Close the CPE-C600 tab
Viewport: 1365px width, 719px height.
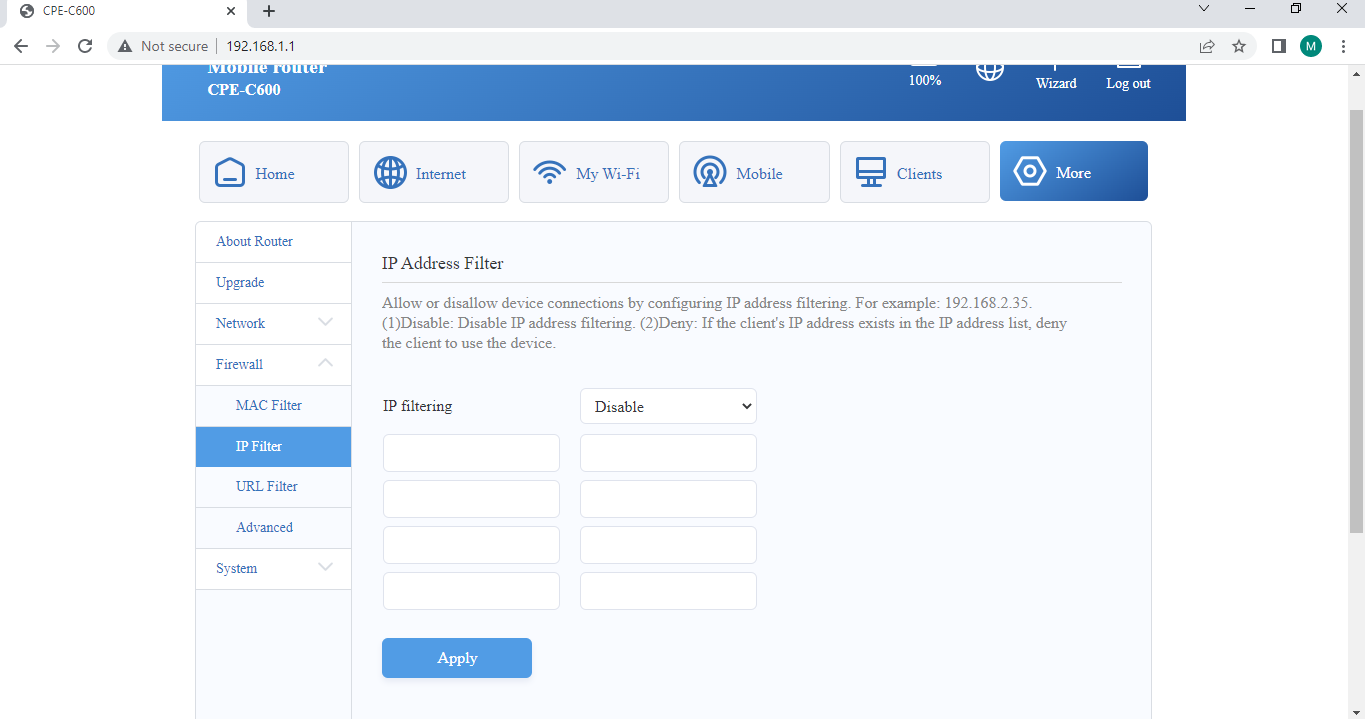[x=231, y=11]
